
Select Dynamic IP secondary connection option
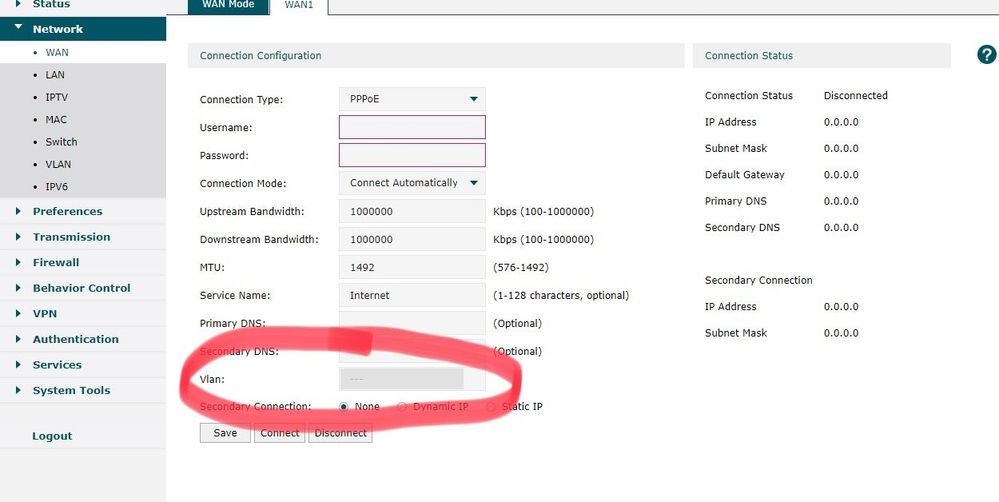[403, 407]
